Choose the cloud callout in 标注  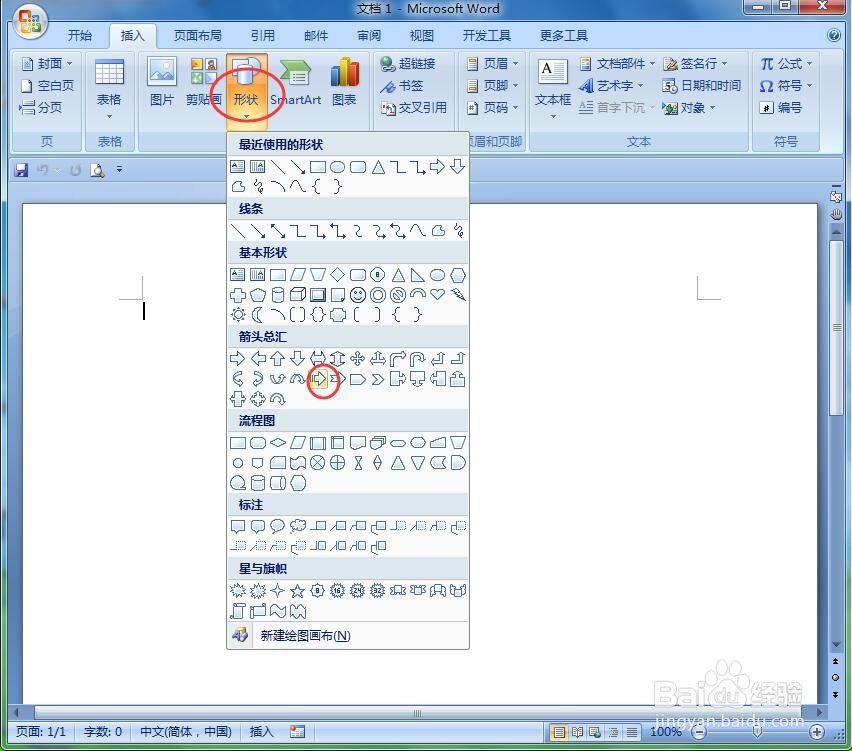[x=297, y=526]
